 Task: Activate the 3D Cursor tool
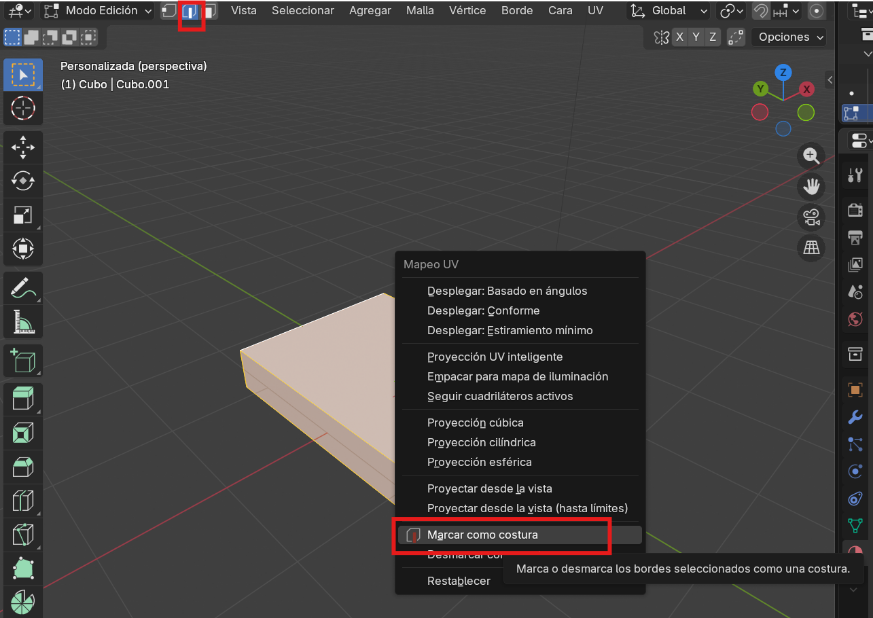pyautogui.click(x=23, y=108)
